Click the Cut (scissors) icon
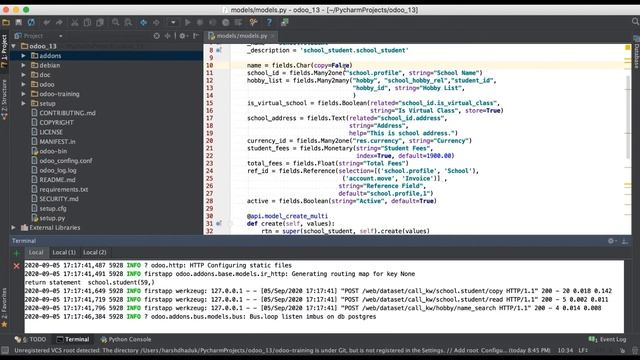Screen dimensions: 640x360 (75, 22)
